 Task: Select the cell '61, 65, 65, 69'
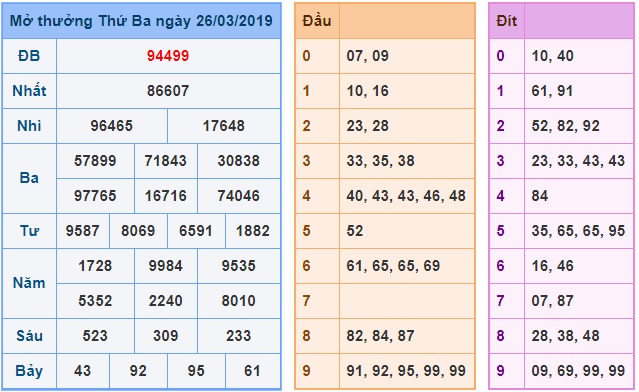407,266
